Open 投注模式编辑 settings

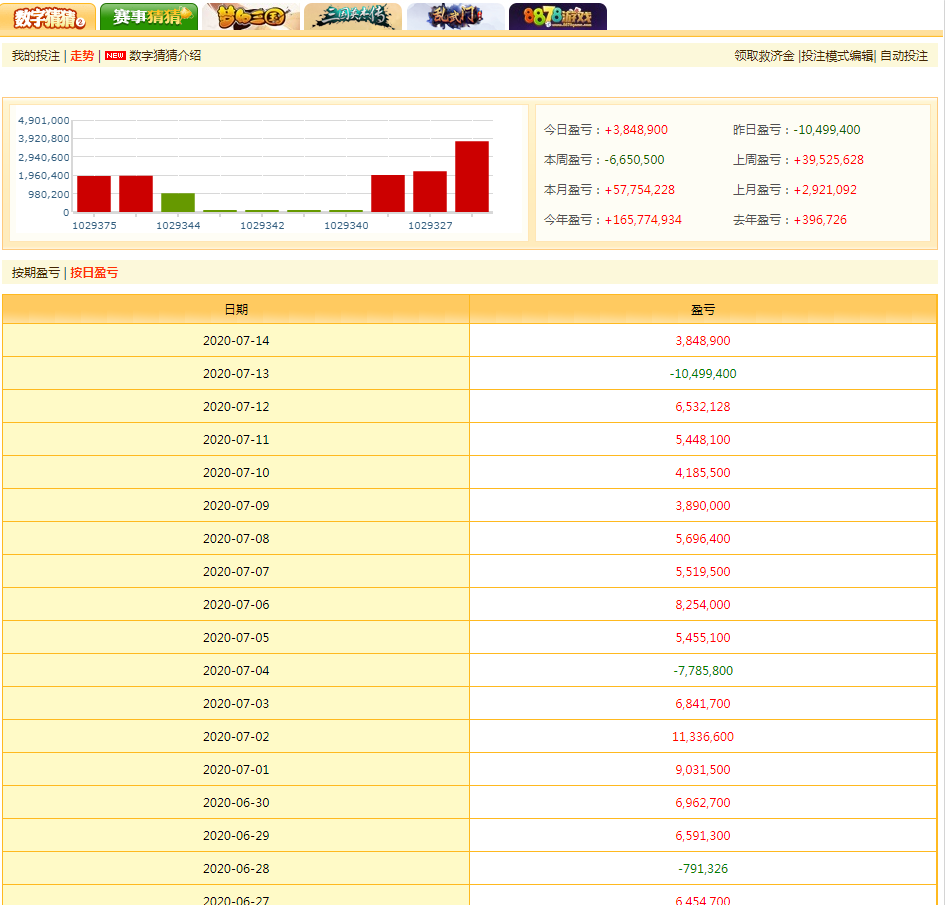pos(837,56)
